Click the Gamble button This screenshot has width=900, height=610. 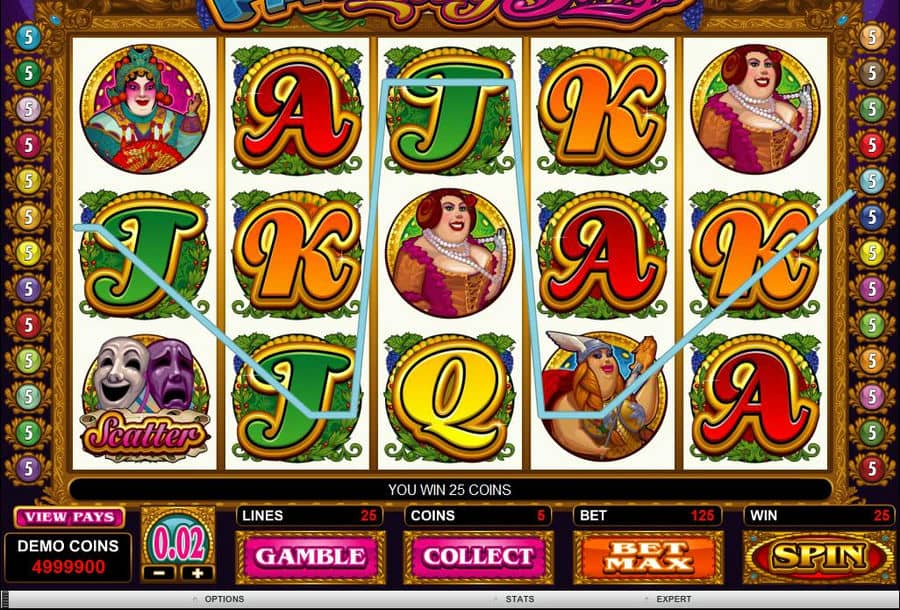(311, 556)
